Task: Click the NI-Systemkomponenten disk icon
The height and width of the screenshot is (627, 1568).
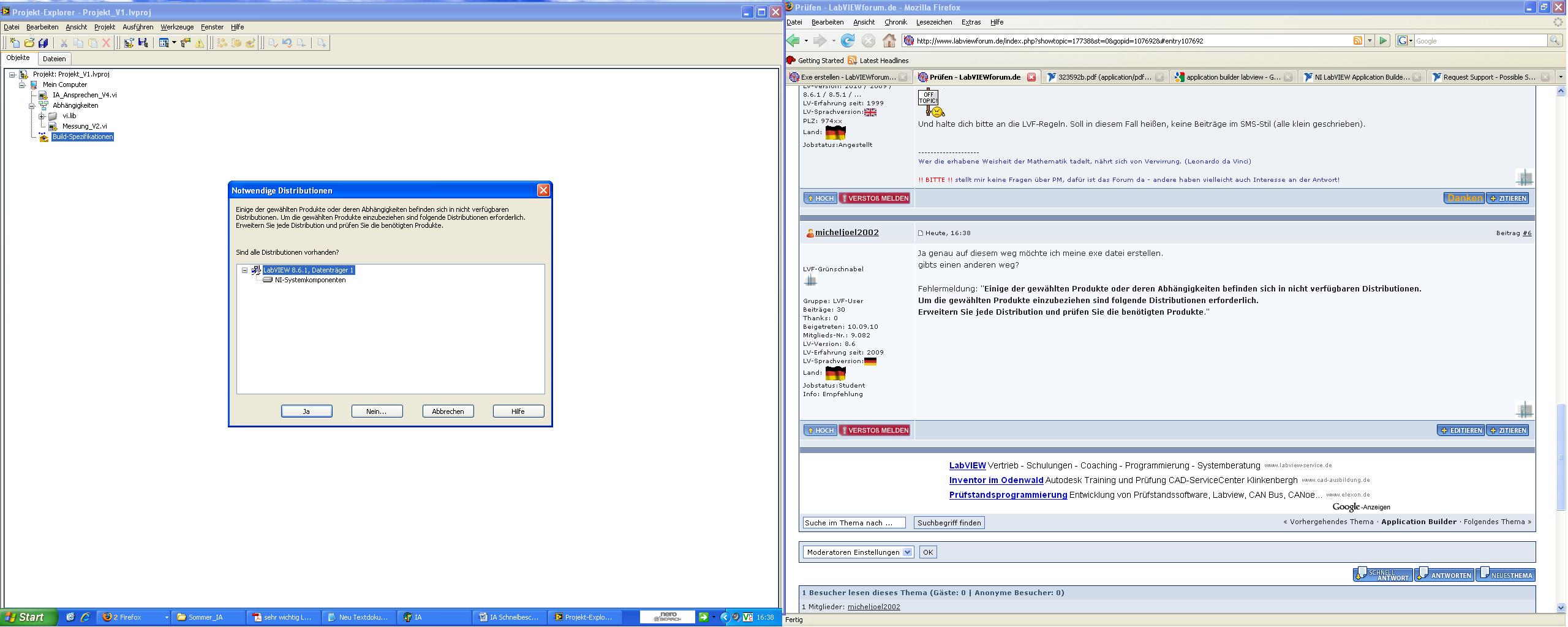Action: 268,280
